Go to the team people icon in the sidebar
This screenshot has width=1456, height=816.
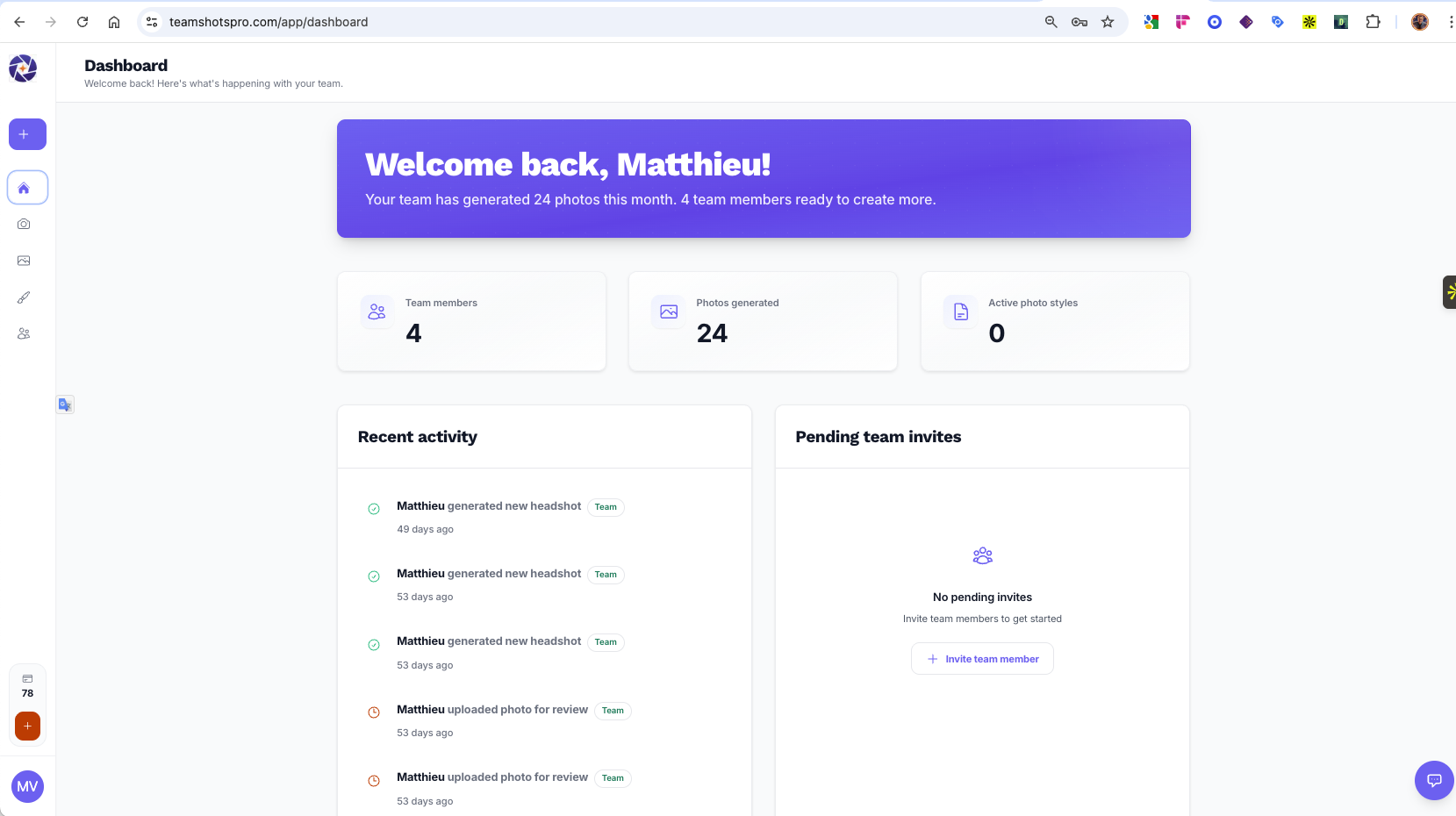(24, 334)
